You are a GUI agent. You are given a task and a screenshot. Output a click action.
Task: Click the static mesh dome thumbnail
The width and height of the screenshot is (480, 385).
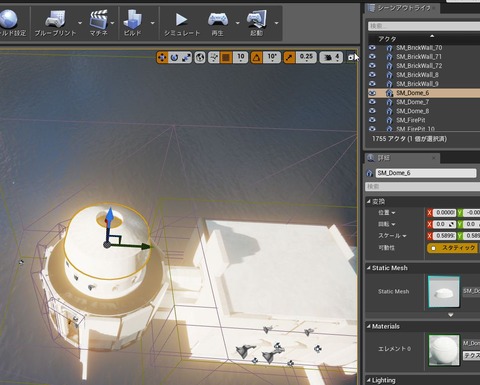point(444,292)
